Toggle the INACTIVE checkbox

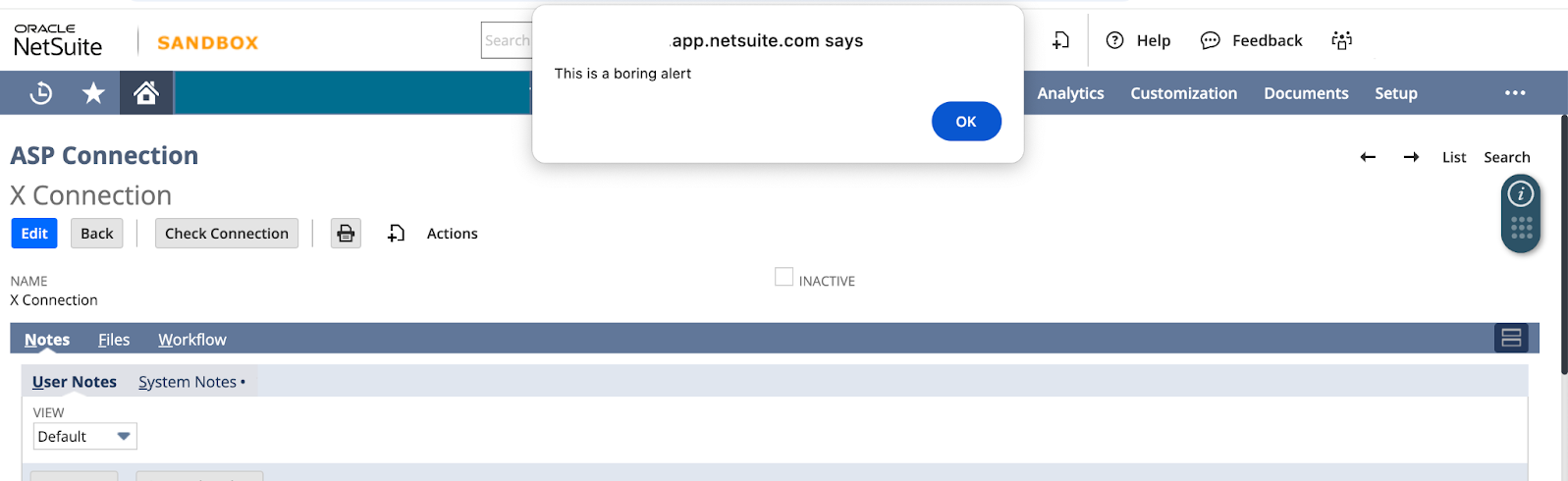(x=784, y=278)
